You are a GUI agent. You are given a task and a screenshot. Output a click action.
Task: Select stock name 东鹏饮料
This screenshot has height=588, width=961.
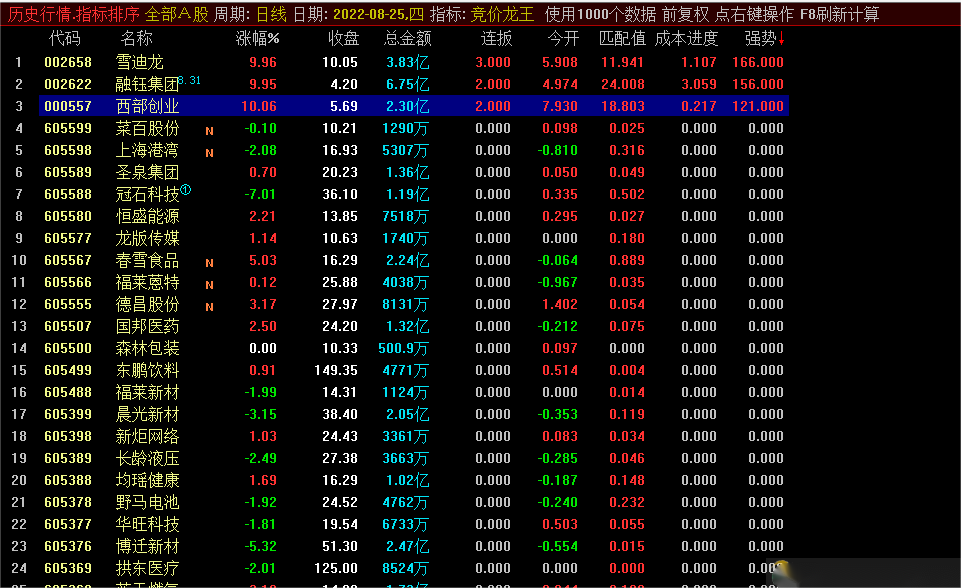(x=147, y=371)
